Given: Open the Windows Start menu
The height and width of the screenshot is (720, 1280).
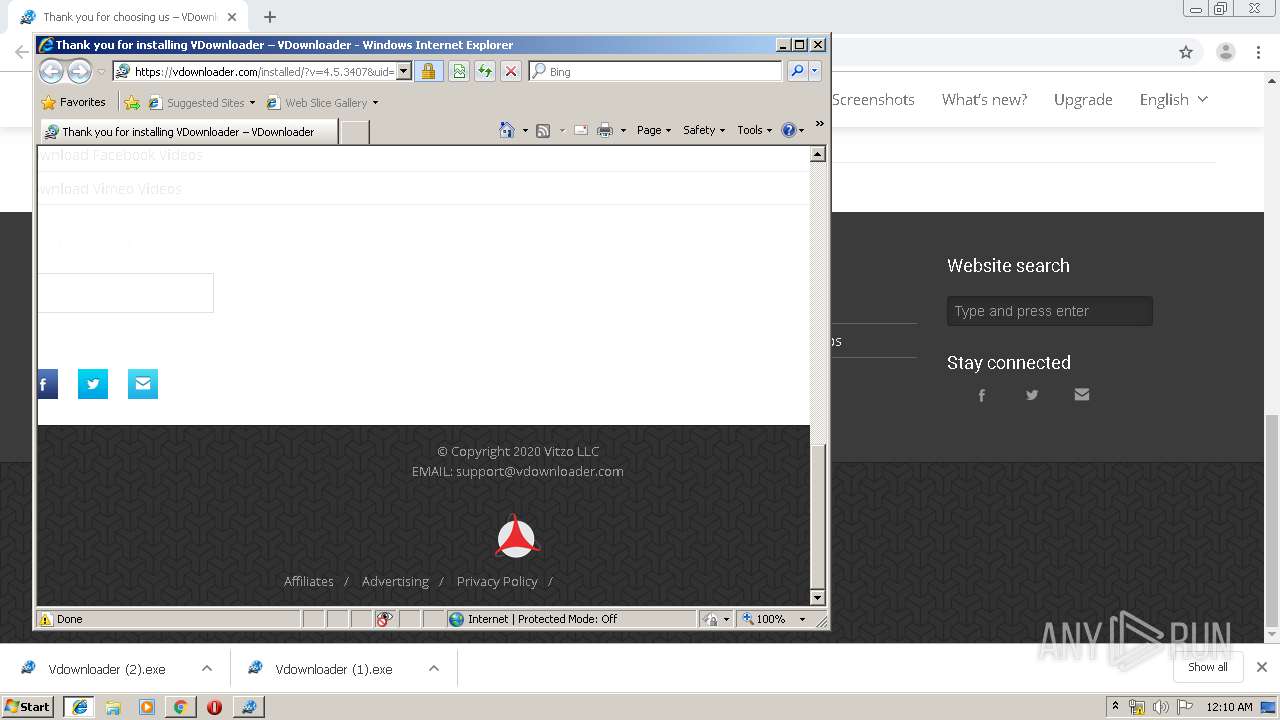Looking at the screenshot, I should click(x=28, y=706).
